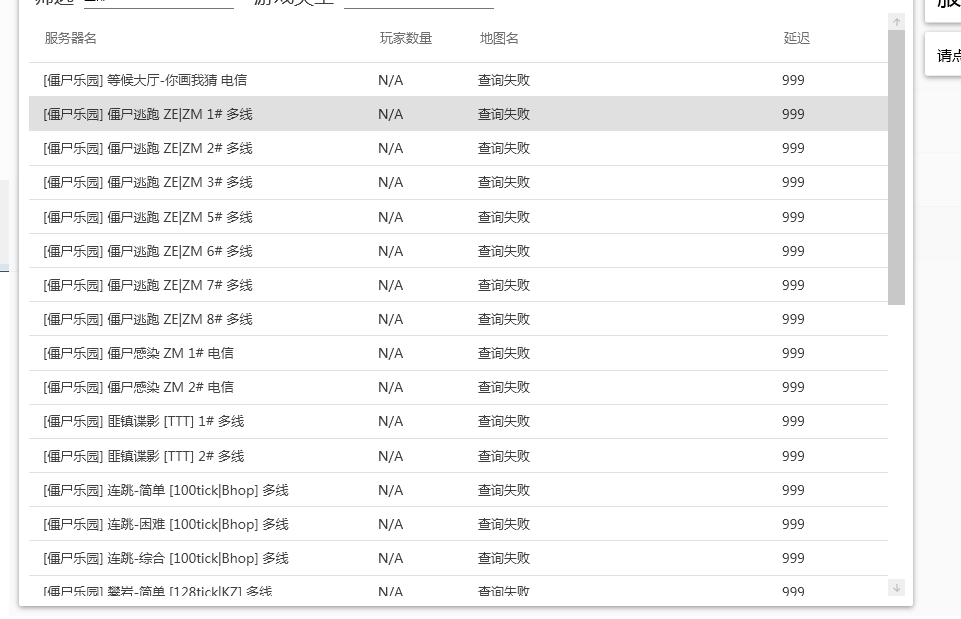Viewport: 961px width, 619px height.
Task: Click the scroll up arrow icon
Action: pyautogui.click(x=896, y=22)
